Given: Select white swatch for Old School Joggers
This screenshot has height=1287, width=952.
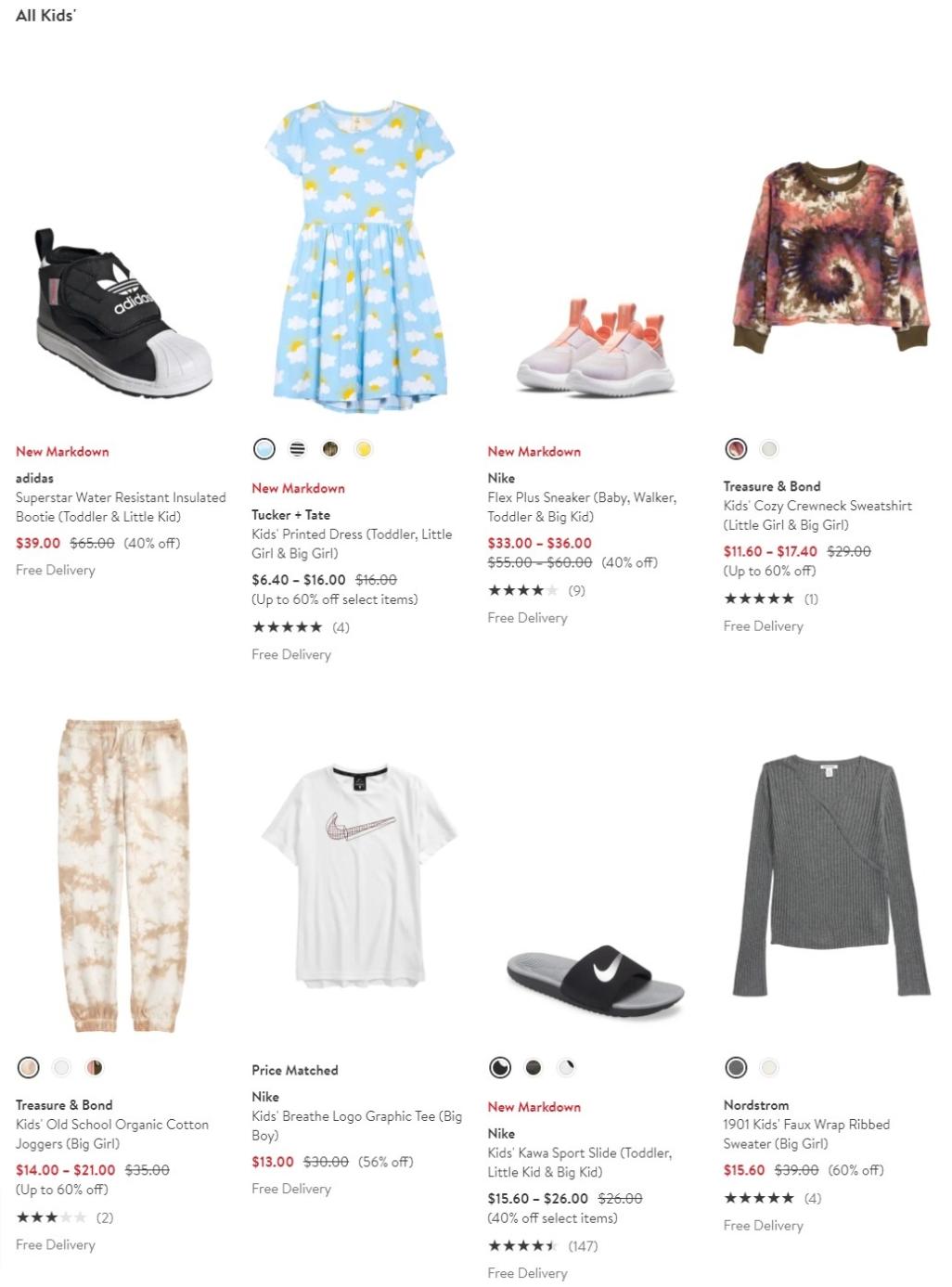Looking at the screenshot, I should [x=61, y=1067].
